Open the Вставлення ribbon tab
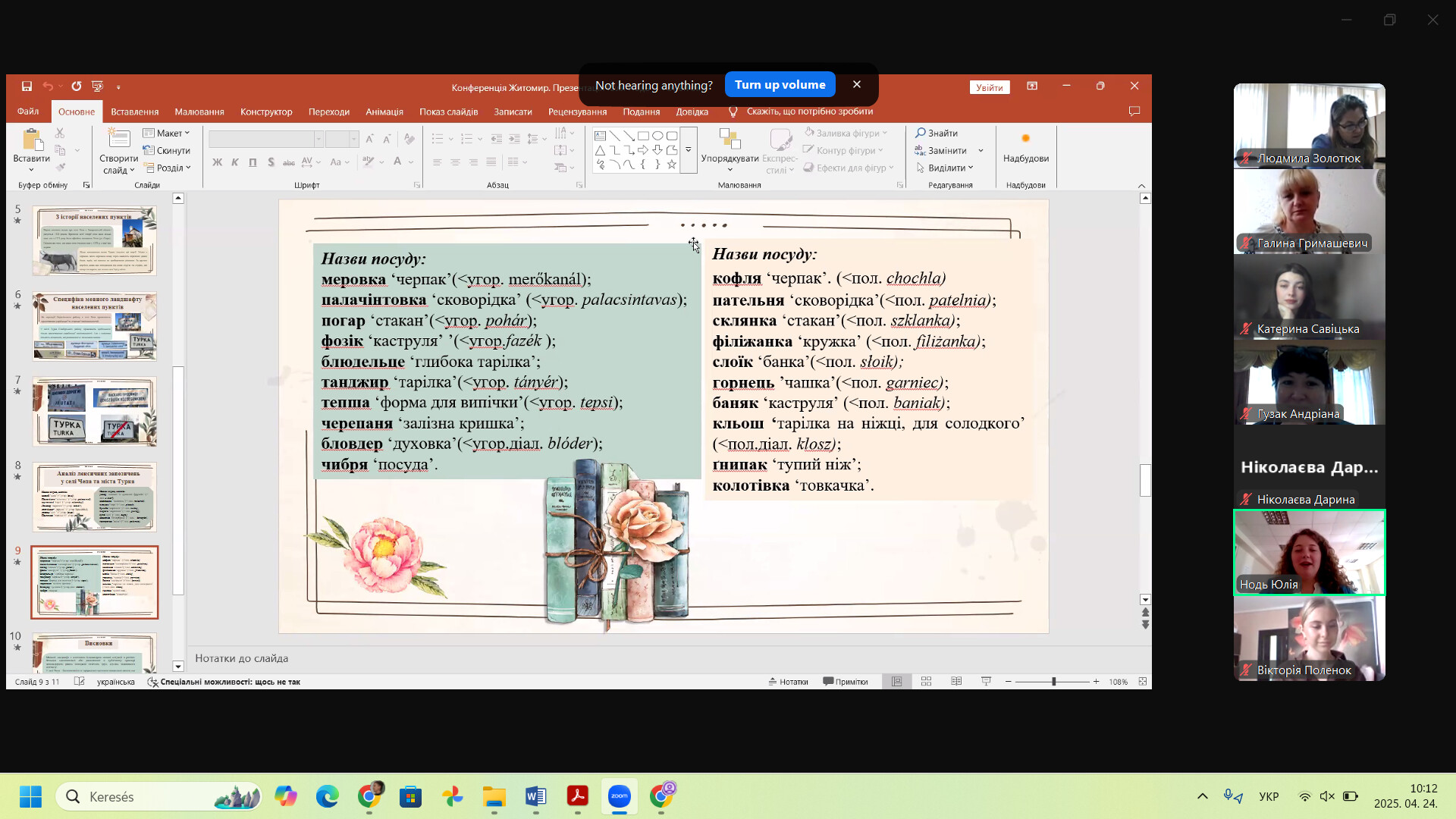 click(134, 112)
